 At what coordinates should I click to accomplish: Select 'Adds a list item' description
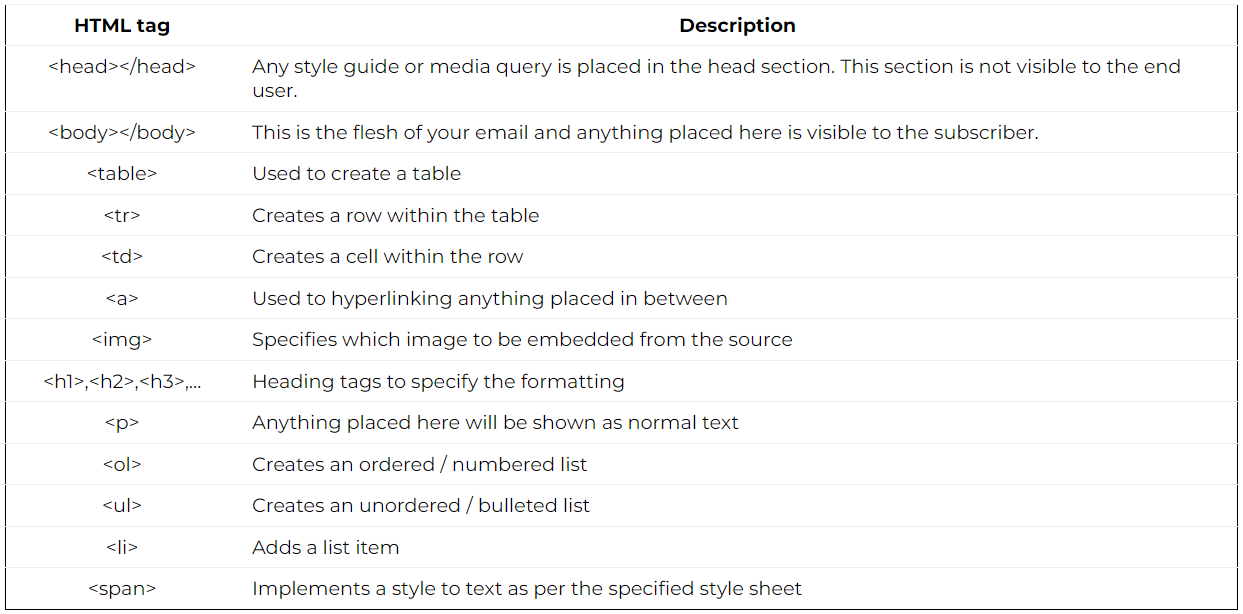pyautogui.click(x=325, y=547)
